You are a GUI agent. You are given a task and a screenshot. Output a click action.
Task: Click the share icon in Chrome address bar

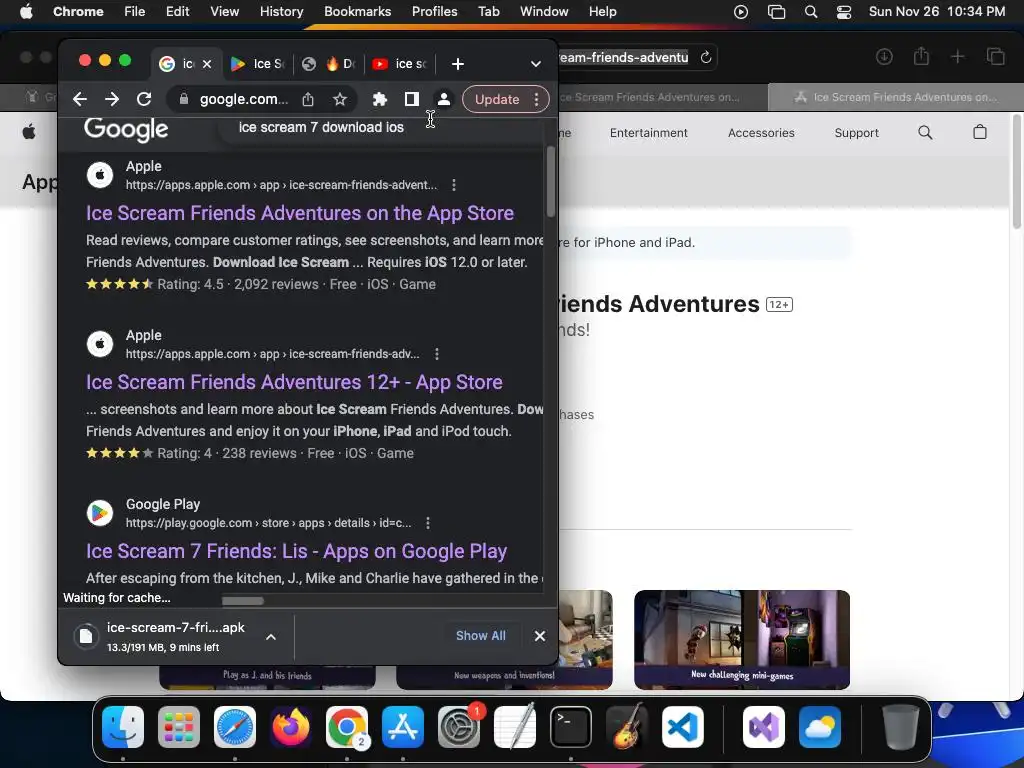(x=308, y=99)
